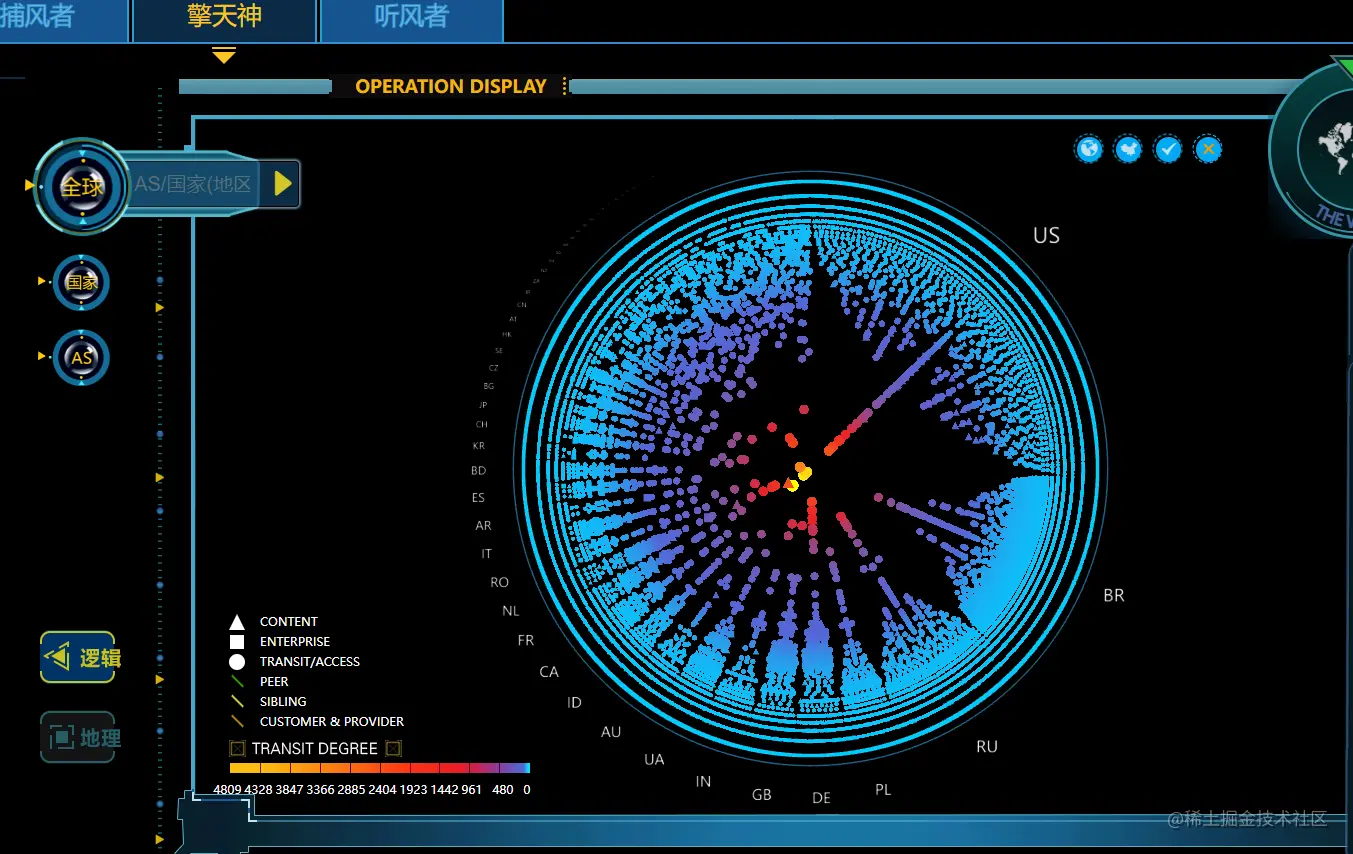1353x854 pixels.
Task: Select the CA country label
Action: click(x=549, y=672)
